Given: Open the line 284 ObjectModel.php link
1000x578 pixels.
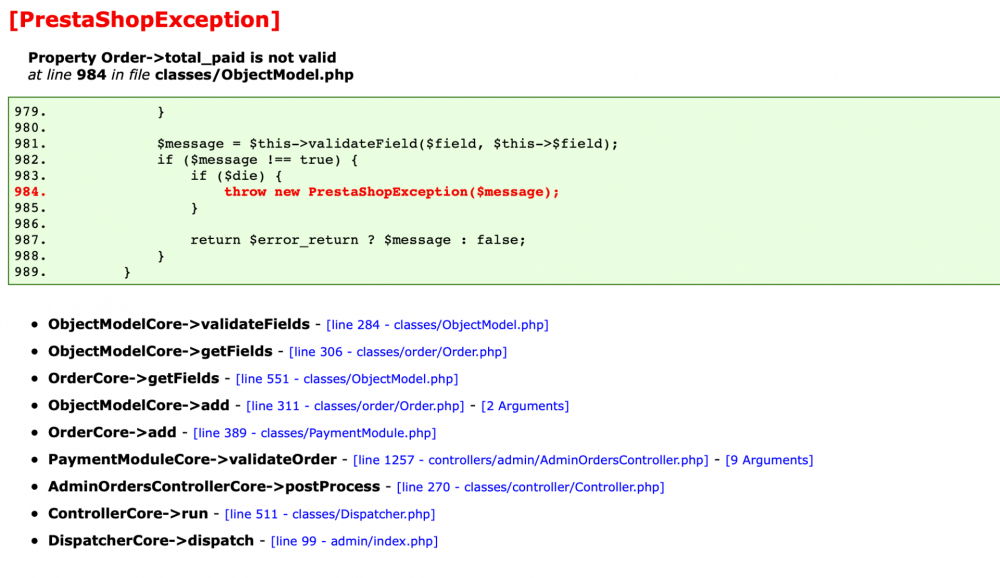Looking at the screenshot, I should [x=435, y=324].
